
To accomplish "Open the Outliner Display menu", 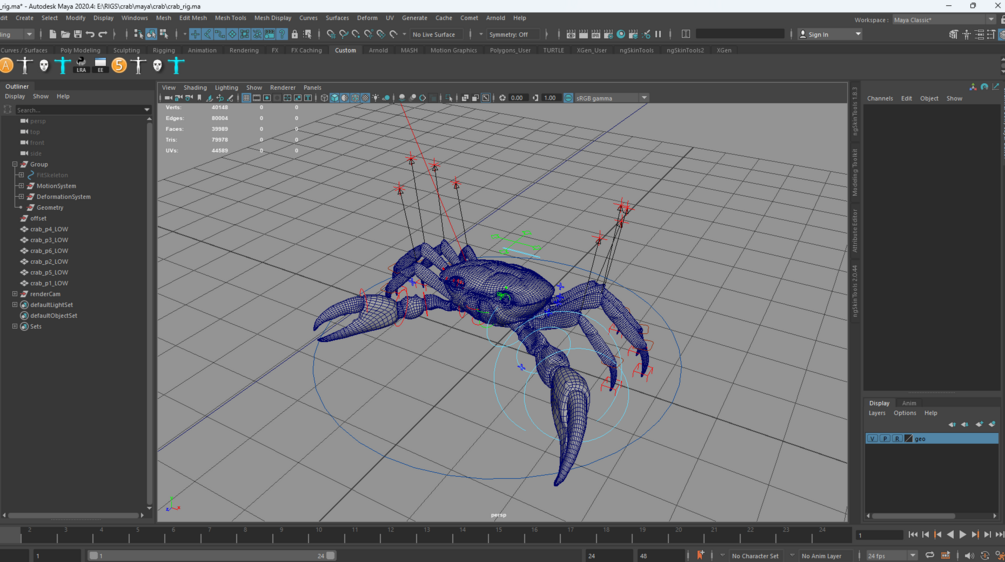I will 15,97.
